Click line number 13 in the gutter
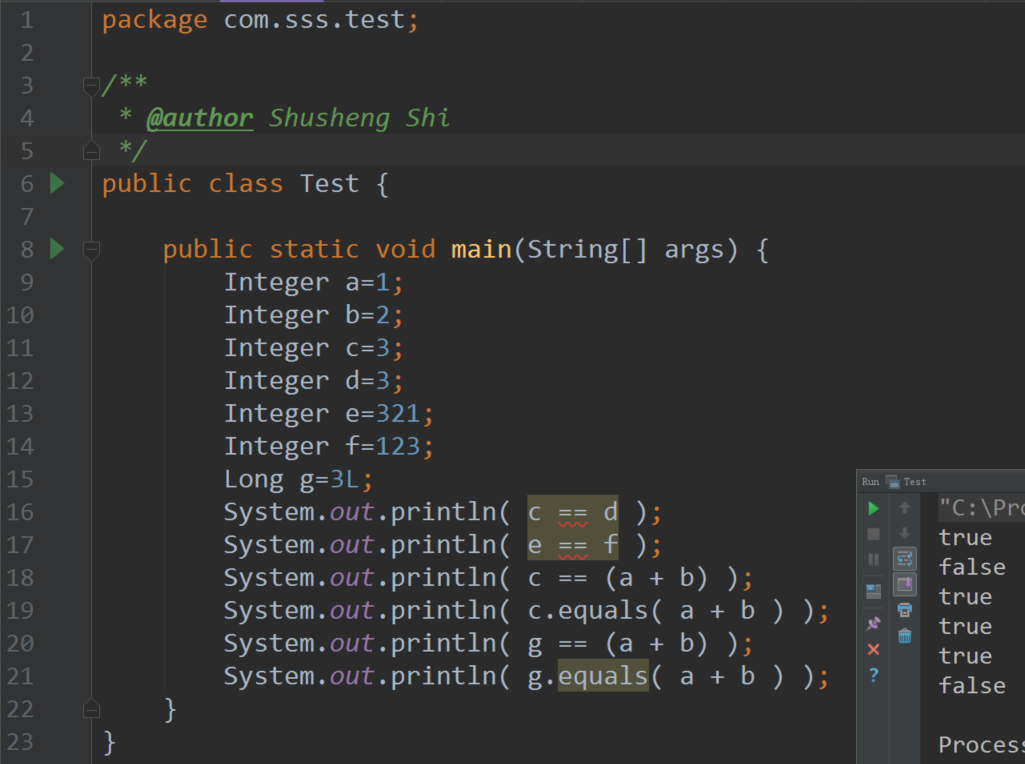The image size is (1025, 764). 20,414
